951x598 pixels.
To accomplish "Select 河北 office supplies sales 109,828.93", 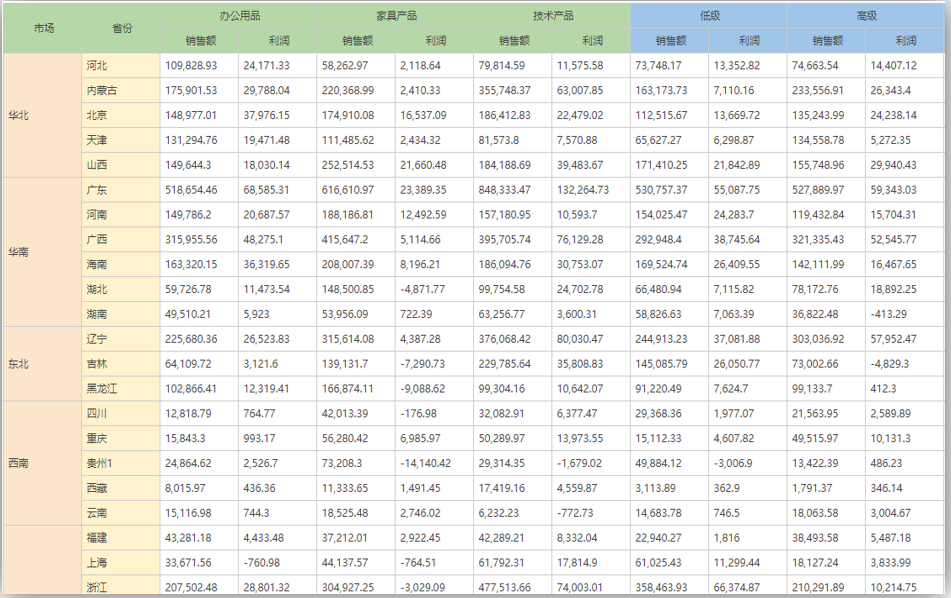I will tap(191, 65).
